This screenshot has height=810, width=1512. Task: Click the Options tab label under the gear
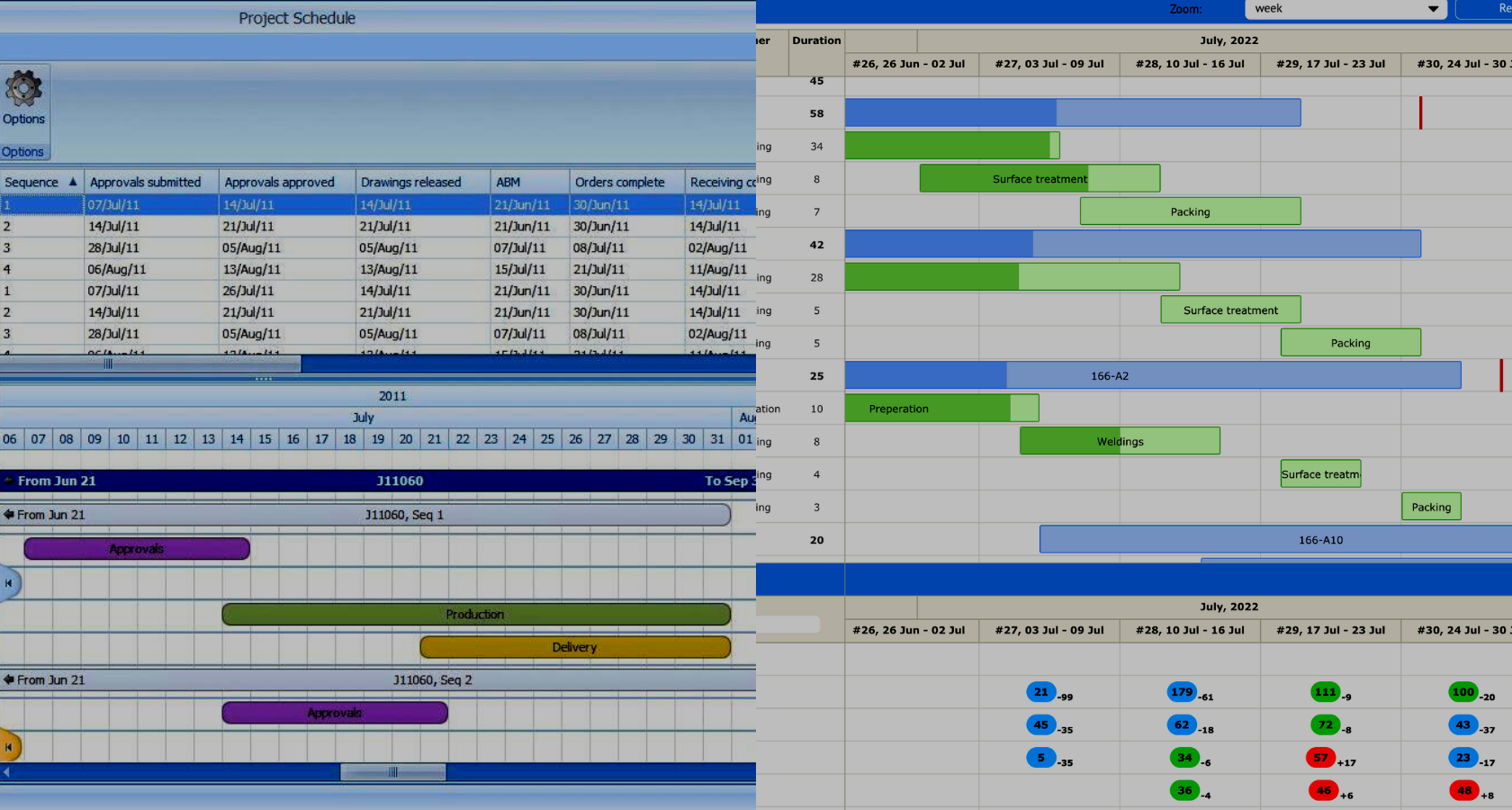[x=22, y=152]
